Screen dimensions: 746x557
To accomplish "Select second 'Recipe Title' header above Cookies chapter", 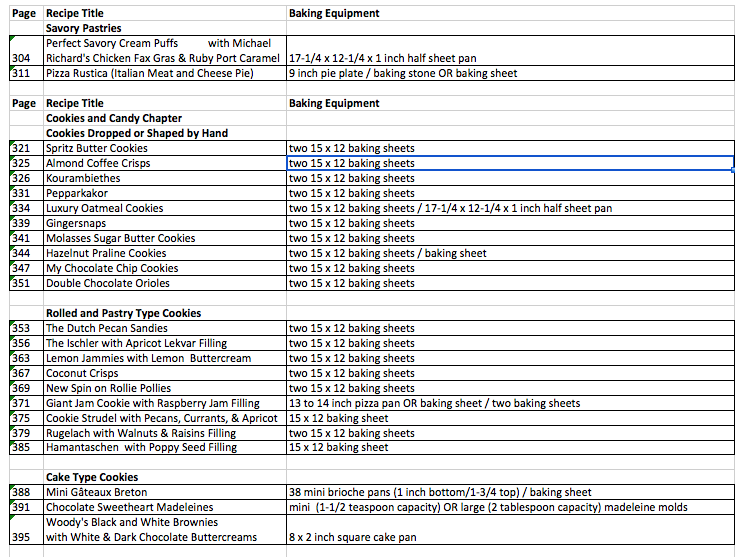I will pyautogui.click(x=165, y=103).
